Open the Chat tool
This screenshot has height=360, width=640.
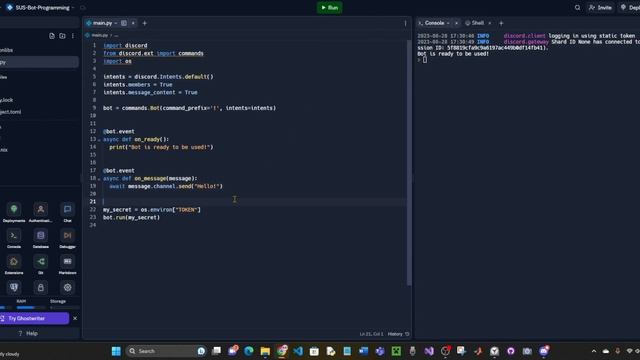click(67, 212)
